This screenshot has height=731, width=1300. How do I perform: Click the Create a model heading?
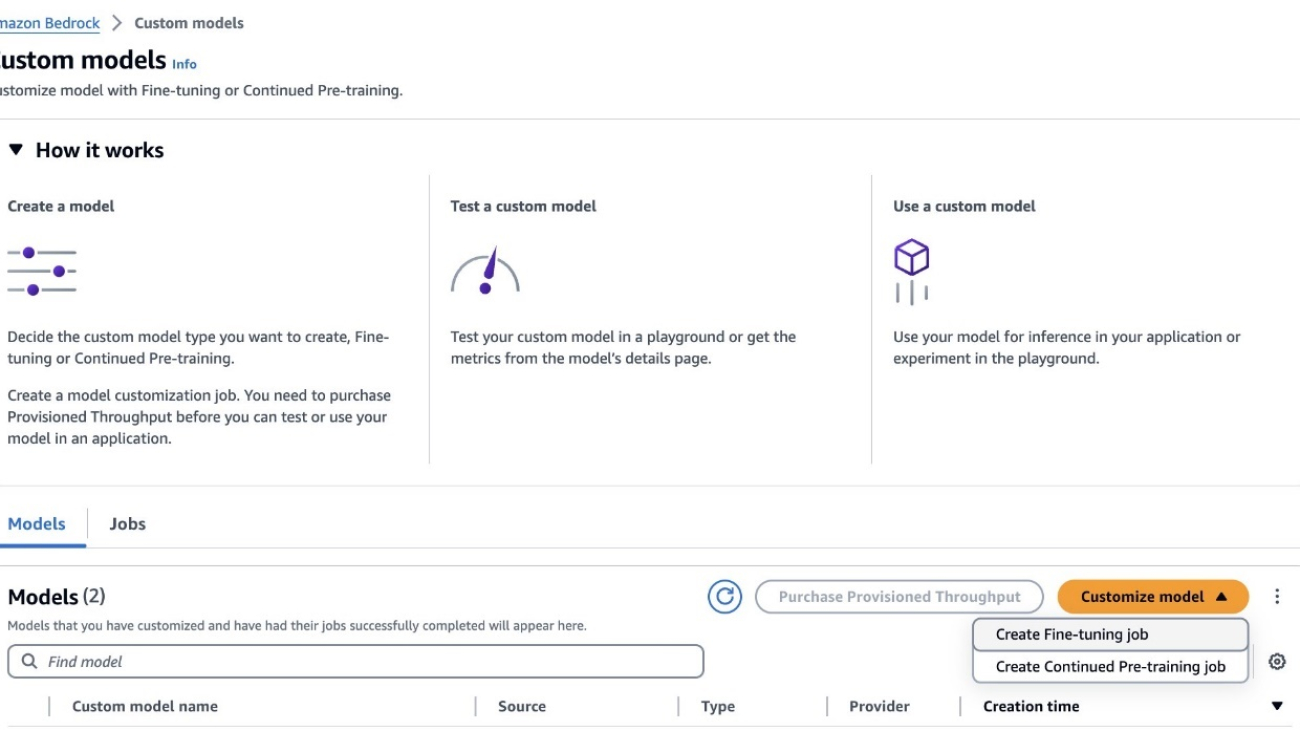pos(61,206)
